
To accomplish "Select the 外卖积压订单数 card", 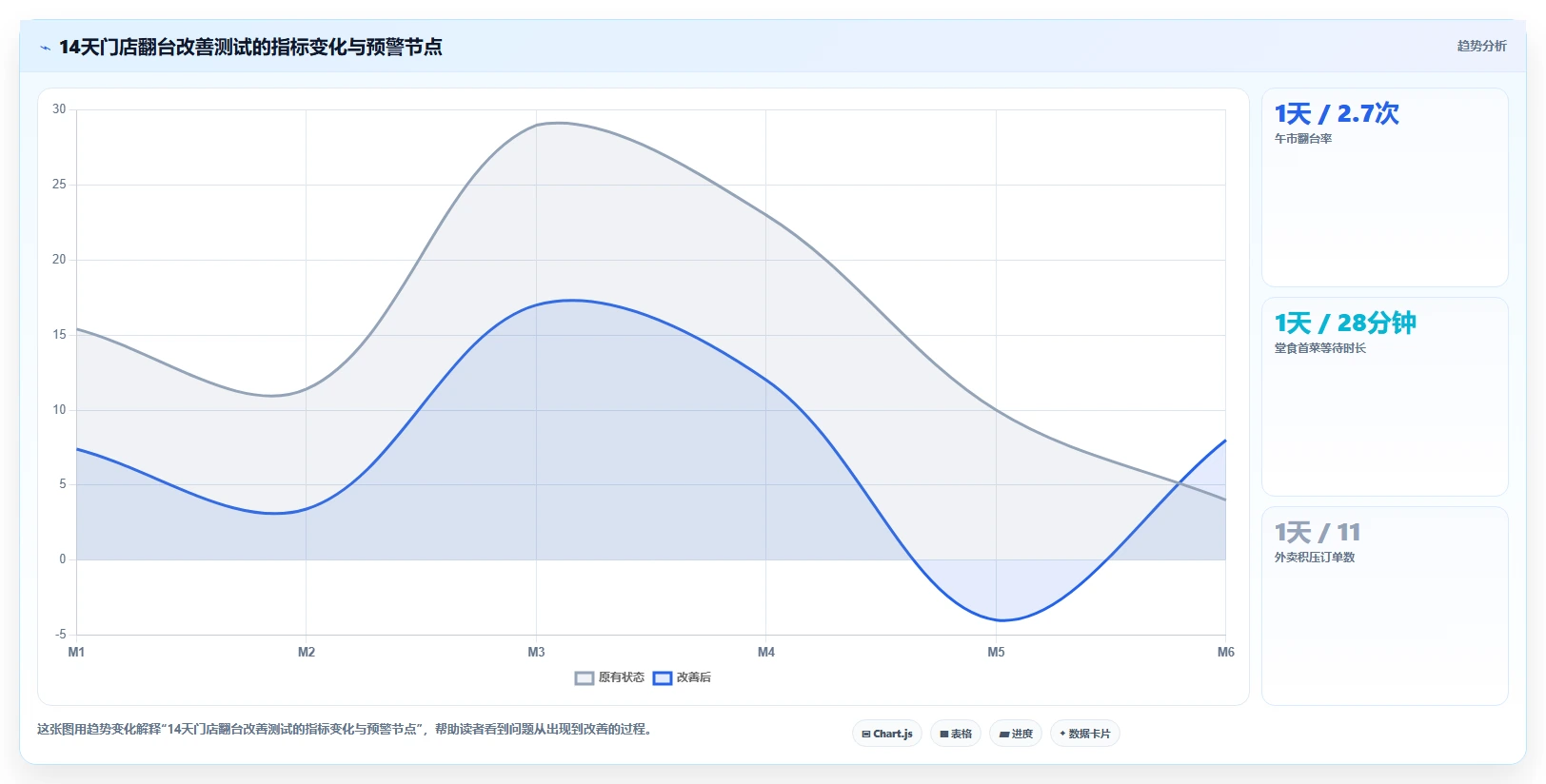I will coord(1384,606).
